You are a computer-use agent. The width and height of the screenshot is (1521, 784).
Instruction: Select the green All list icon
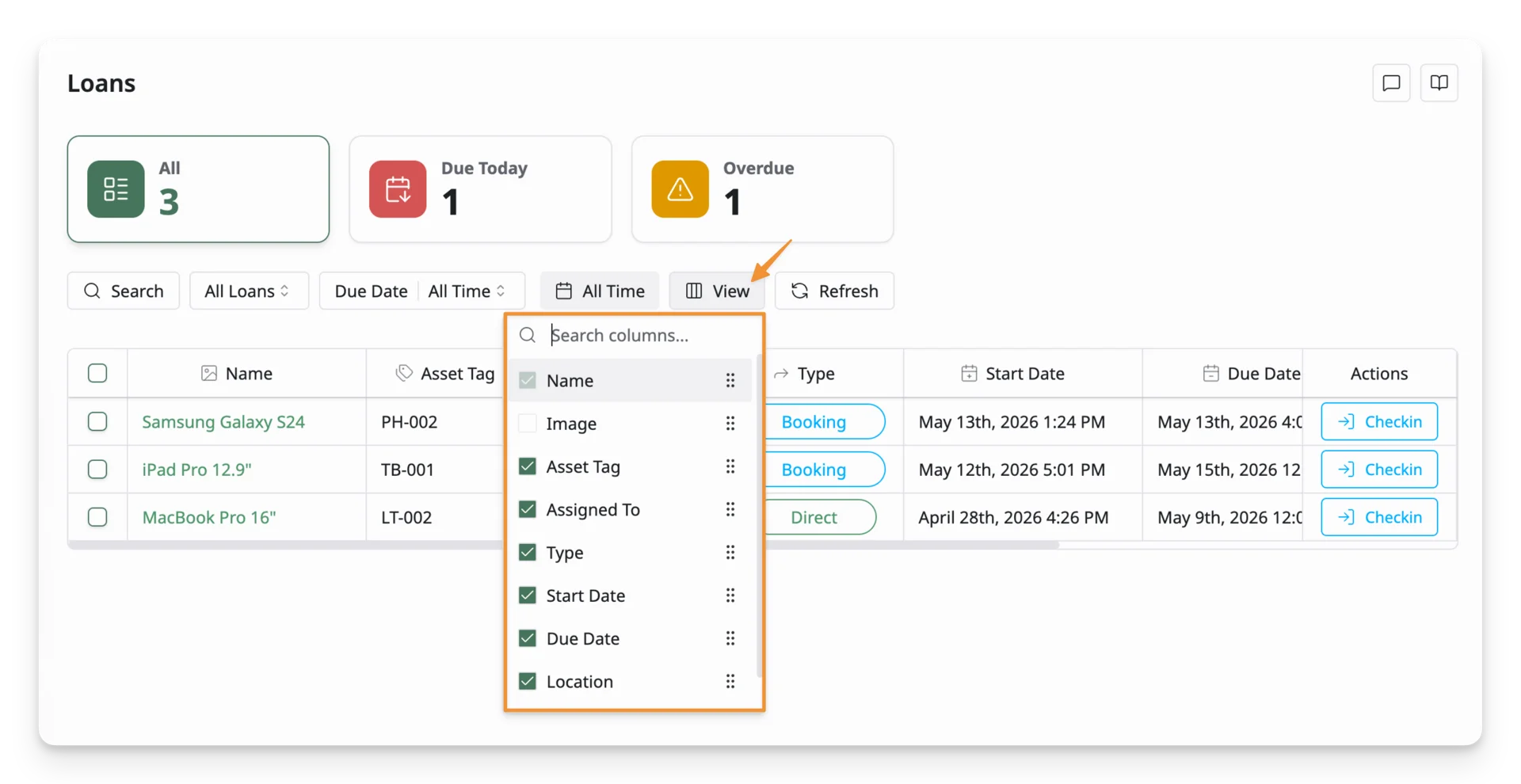point(116,189)
